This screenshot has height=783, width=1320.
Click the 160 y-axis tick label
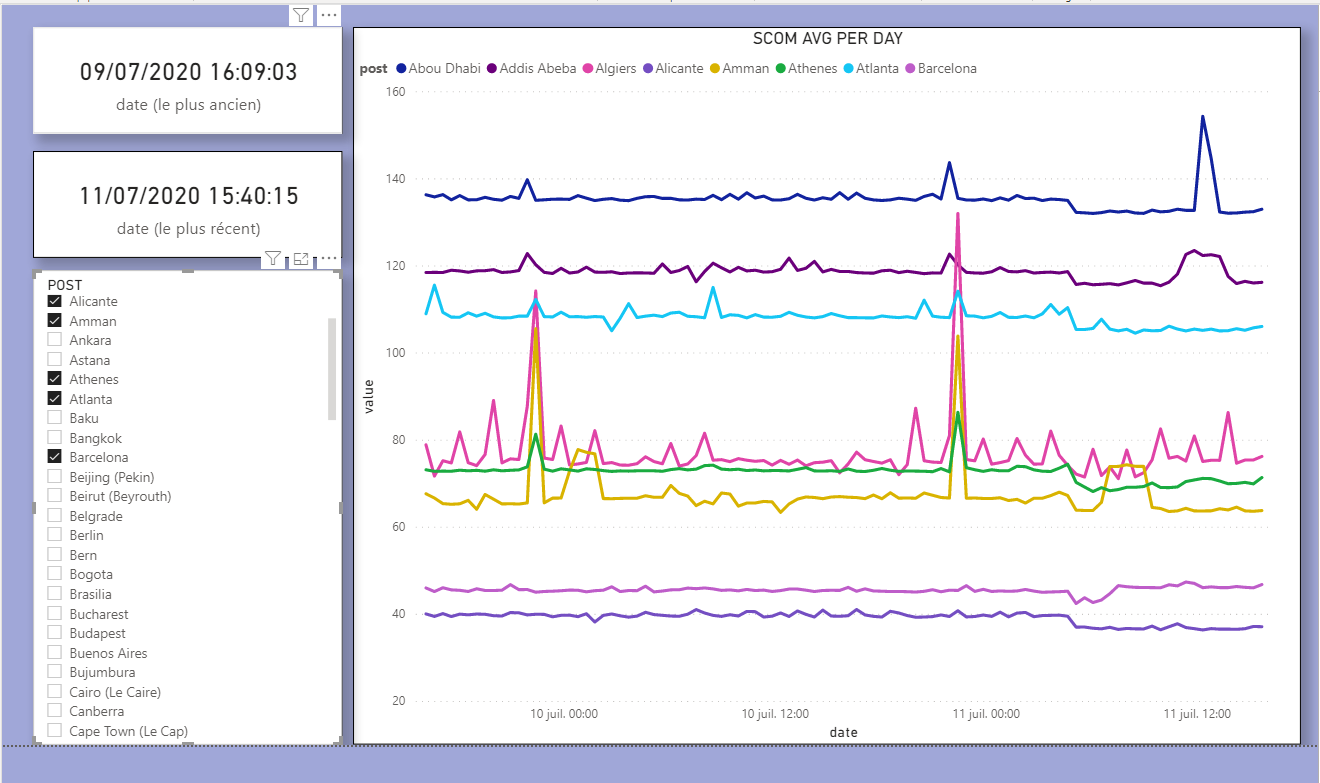[x=394, y=92]
